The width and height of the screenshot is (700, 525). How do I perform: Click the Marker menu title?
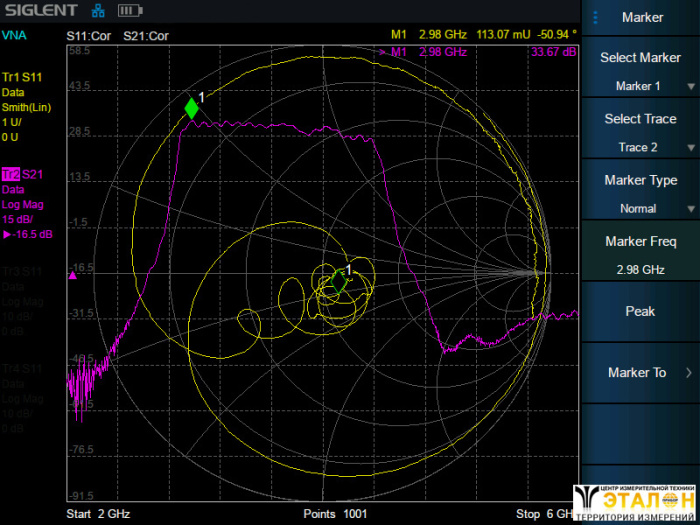pos(642,17)
